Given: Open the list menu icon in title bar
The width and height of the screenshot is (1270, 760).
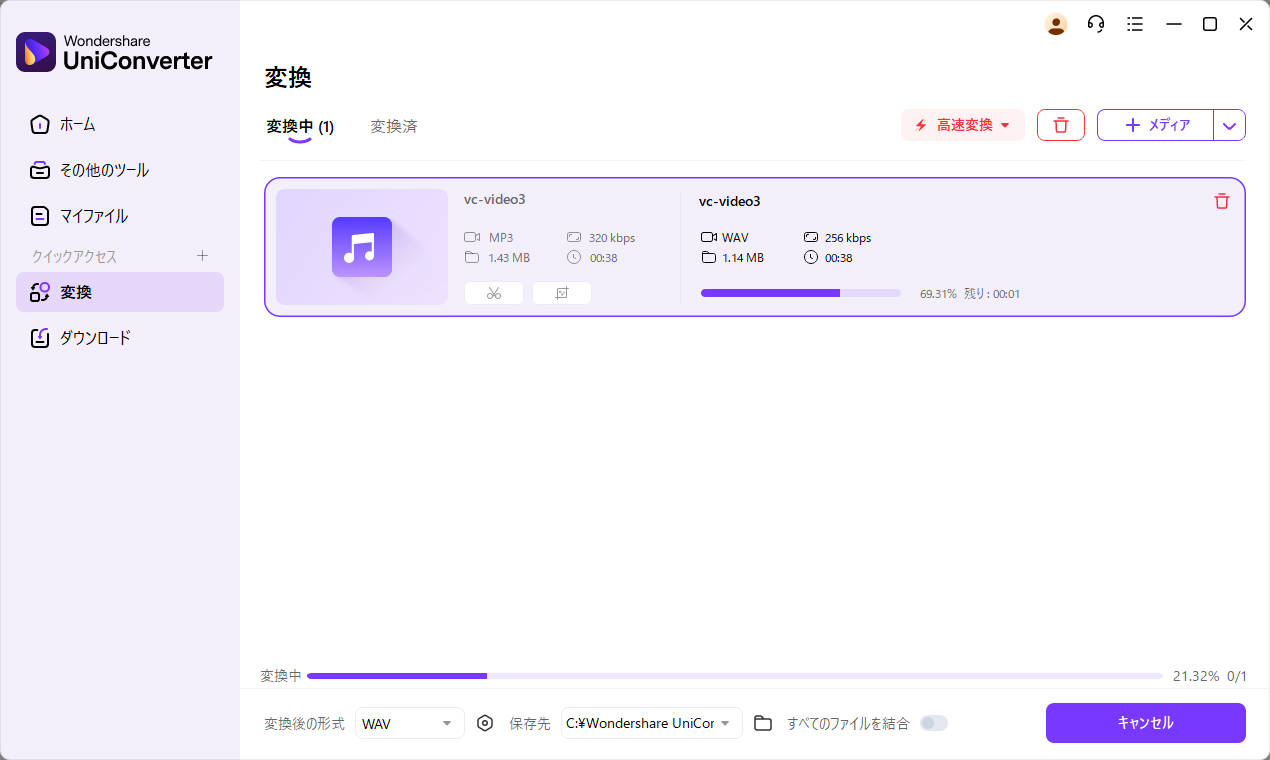Looking at the screenshot, I should tap(1135, 24).
